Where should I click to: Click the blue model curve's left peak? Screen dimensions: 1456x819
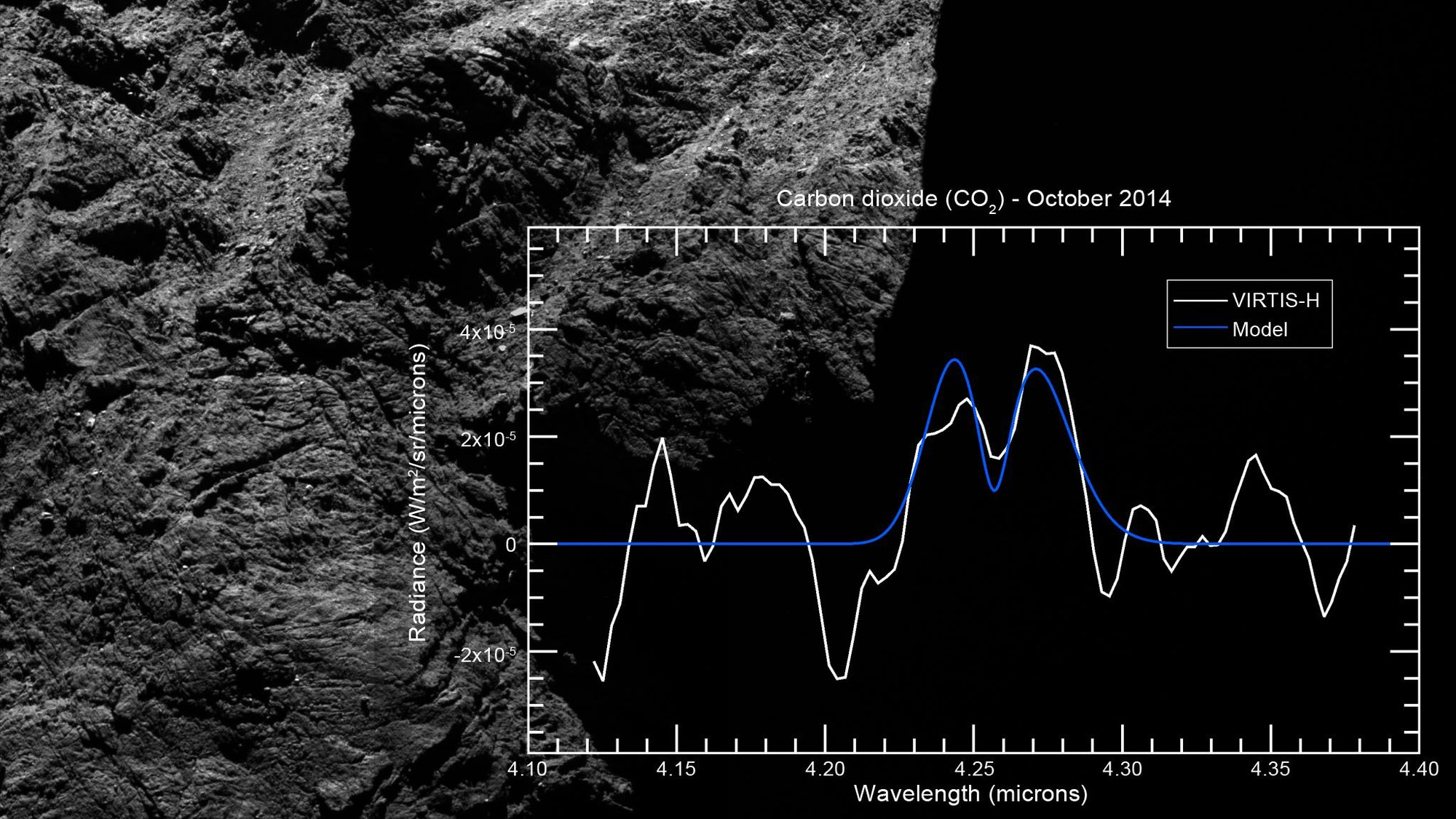pos(955,360)
